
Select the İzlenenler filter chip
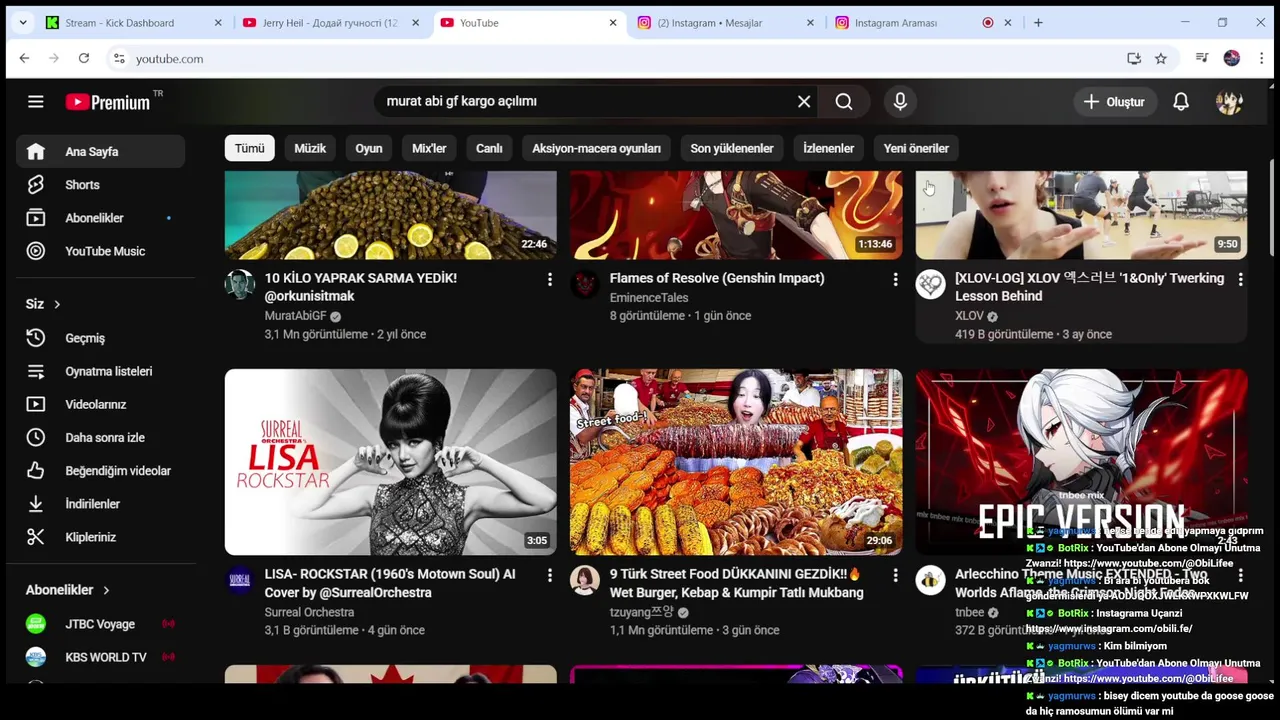tap(829, 148)
